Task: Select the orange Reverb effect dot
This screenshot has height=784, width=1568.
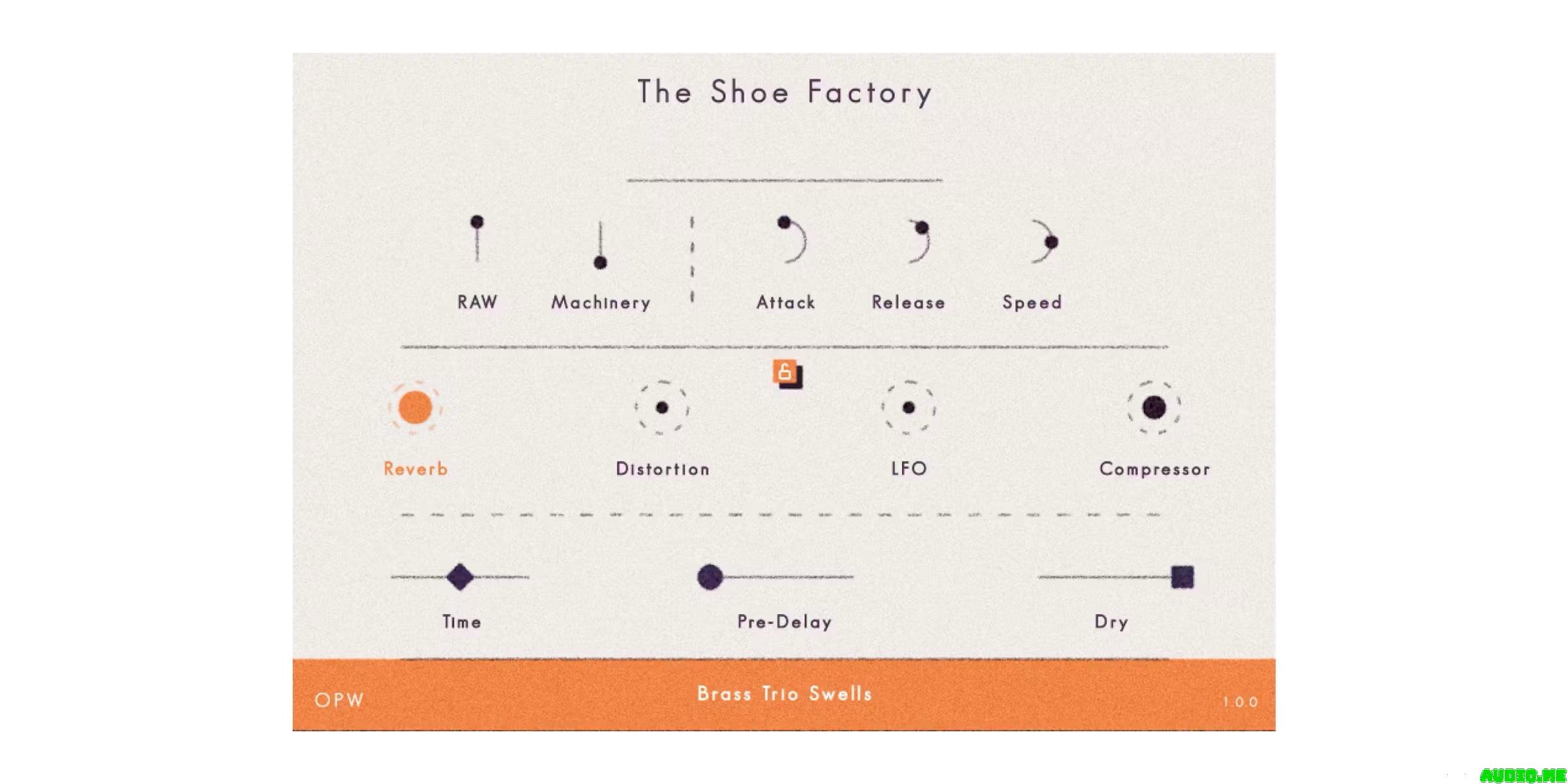Action: [416, 408]
